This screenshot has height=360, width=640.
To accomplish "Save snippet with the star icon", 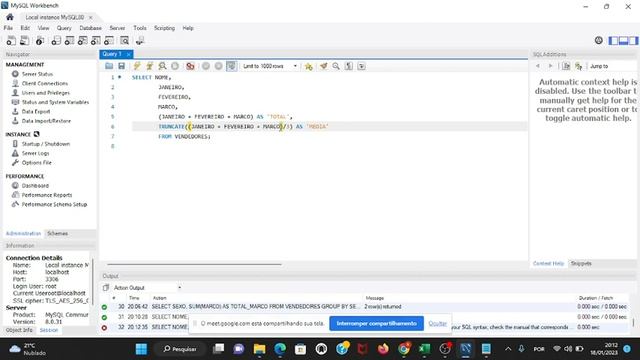I will (x=309, y=66).
